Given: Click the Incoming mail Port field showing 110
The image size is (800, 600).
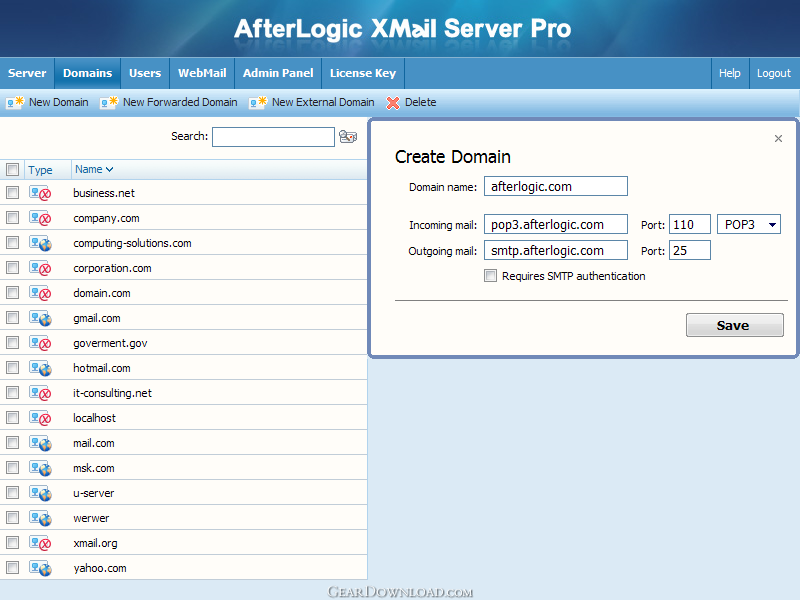Looking at the screenshot, I should (x=689, y=224).
